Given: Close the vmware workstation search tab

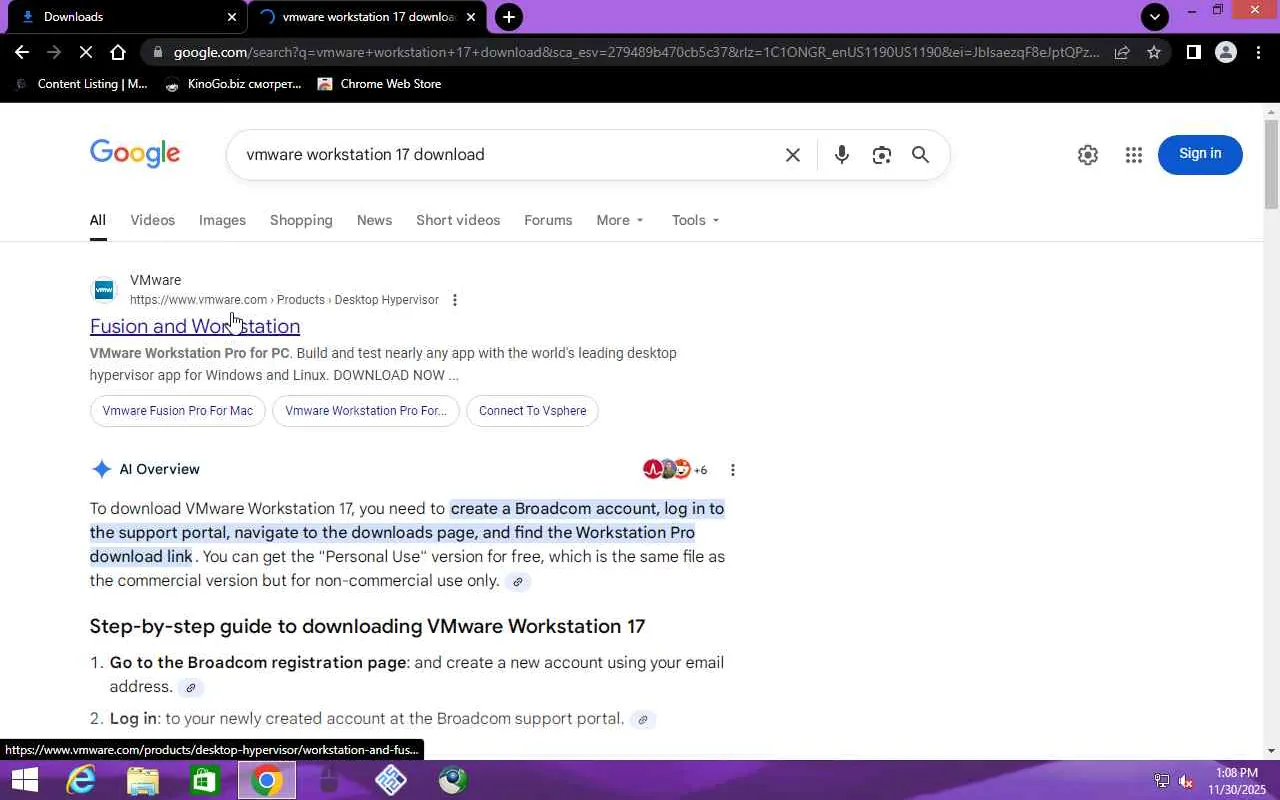Looking at the screenshot, I should tap(471, 17).
